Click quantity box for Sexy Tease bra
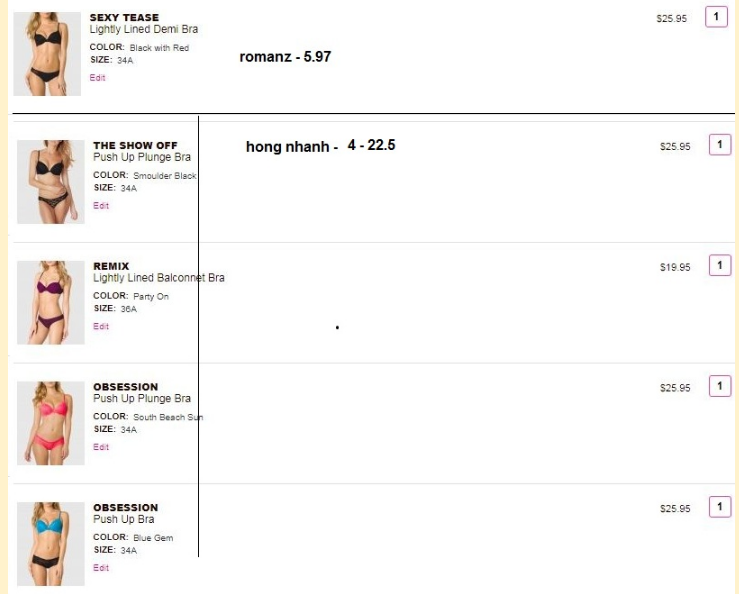739x594 pixels. (x=716, y=17)
